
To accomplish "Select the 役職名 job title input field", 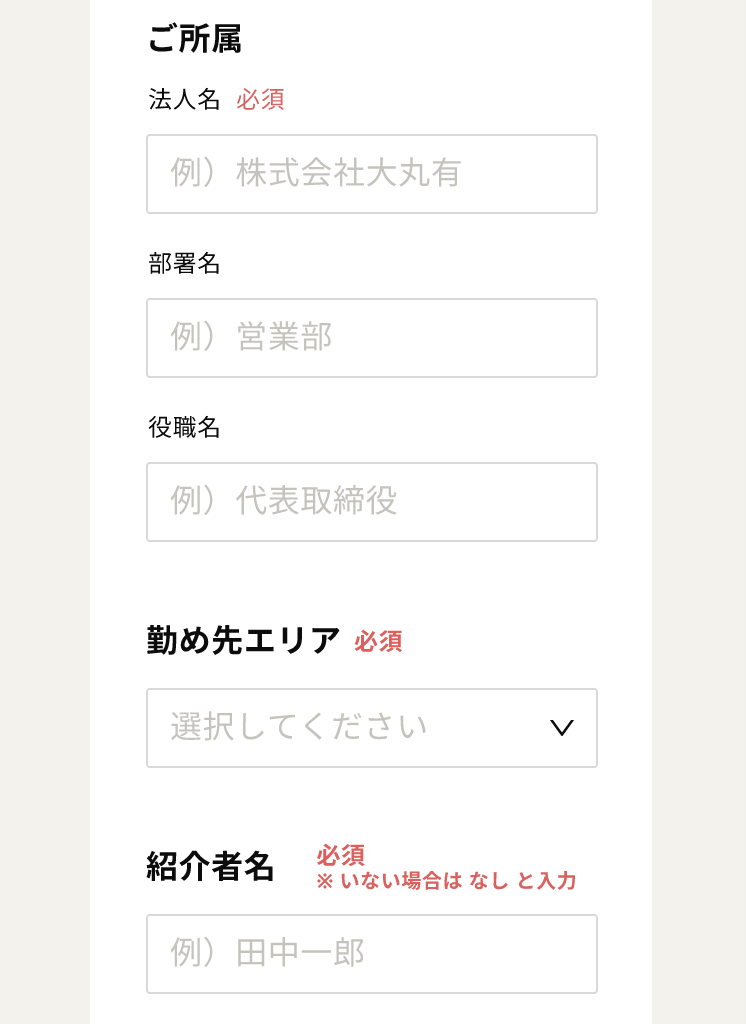I will [372, 502].
